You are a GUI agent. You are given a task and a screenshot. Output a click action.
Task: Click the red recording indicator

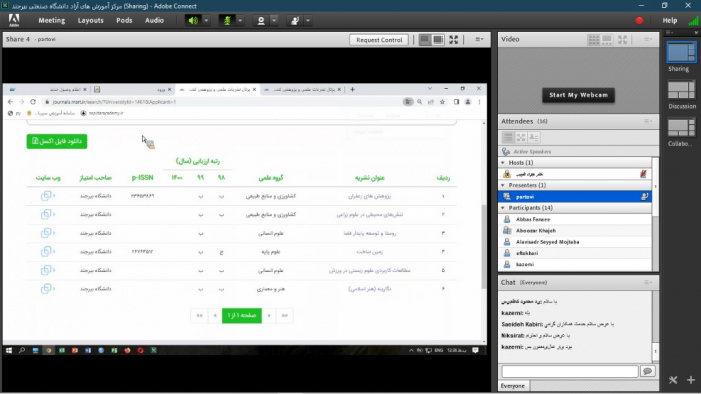click(x=639, y=21)
